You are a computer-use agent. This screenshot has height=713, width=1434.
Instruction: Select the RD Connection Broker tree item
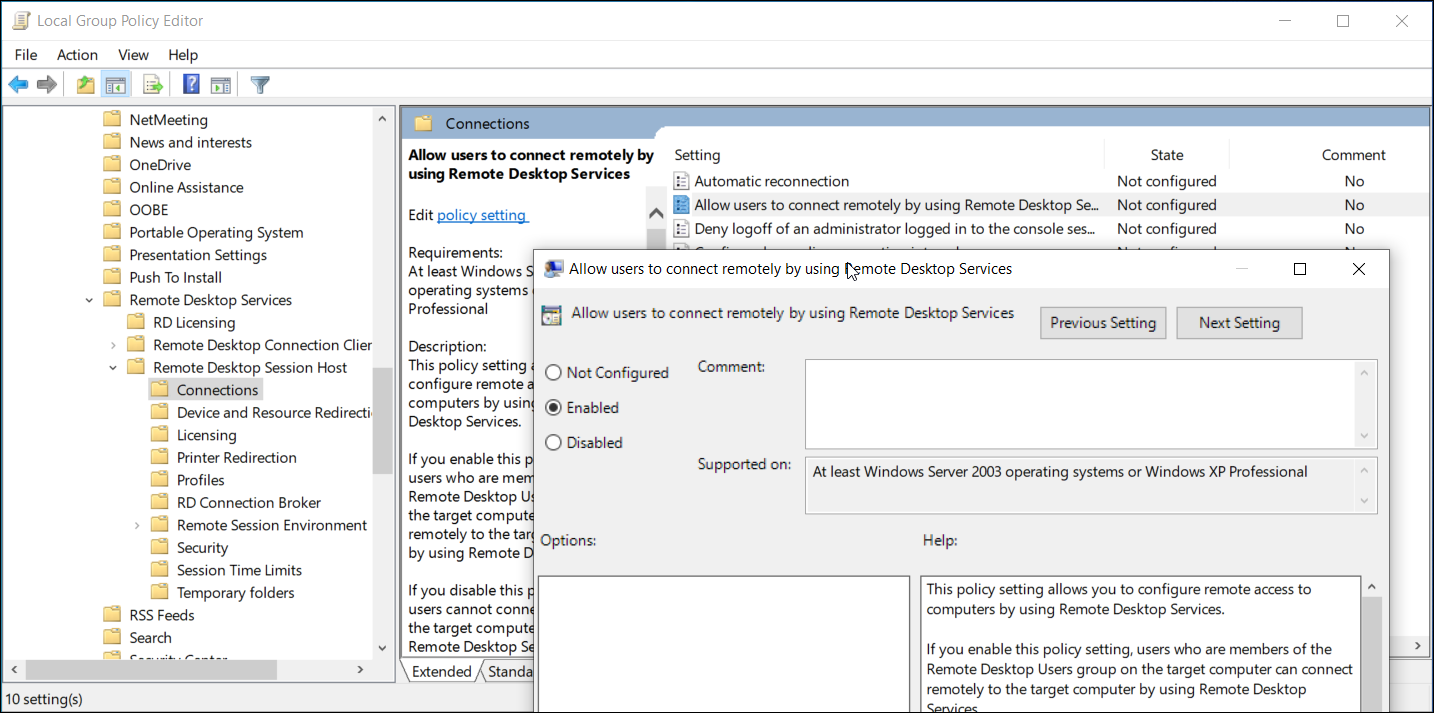[248, 502]
